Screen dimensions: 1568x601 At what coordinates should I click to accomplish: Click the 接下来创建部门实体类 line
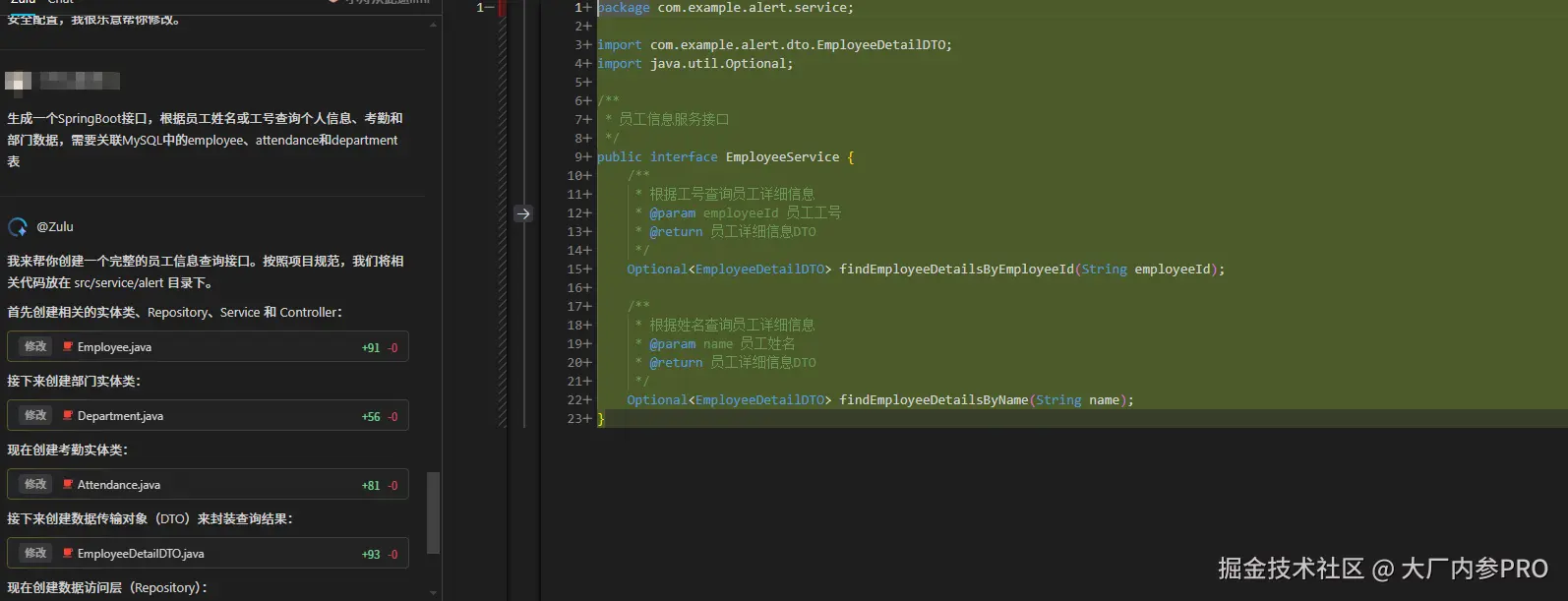click(74, 381)
